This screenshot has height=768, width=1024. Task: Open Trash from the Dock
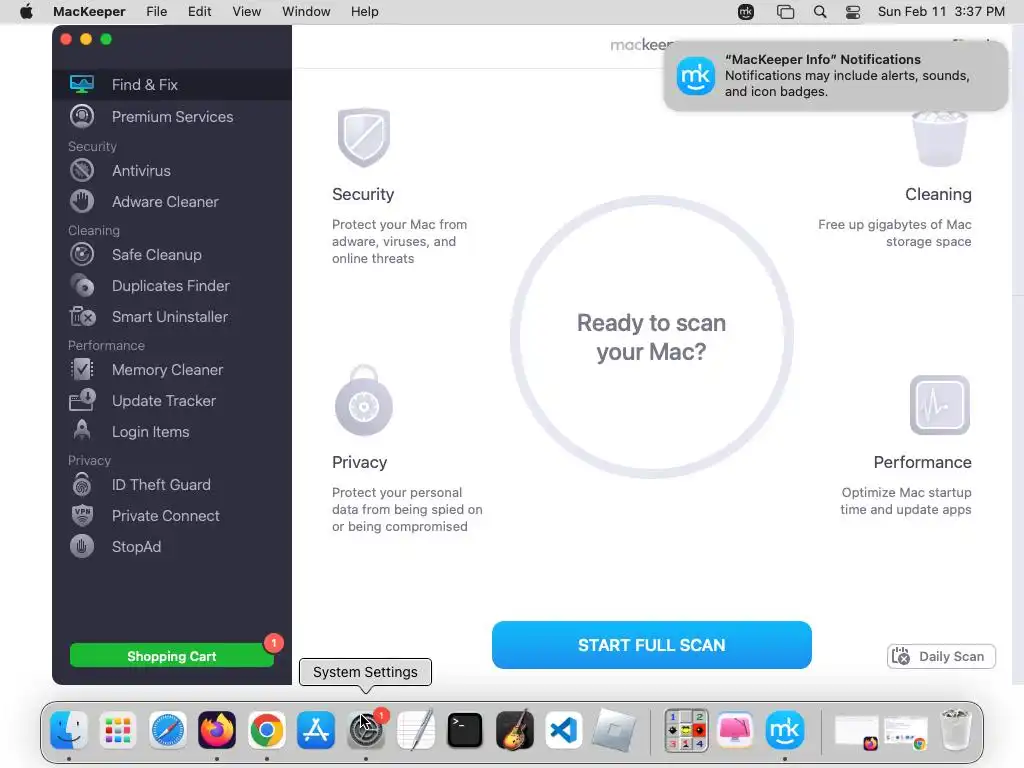[x=955, y=729]
